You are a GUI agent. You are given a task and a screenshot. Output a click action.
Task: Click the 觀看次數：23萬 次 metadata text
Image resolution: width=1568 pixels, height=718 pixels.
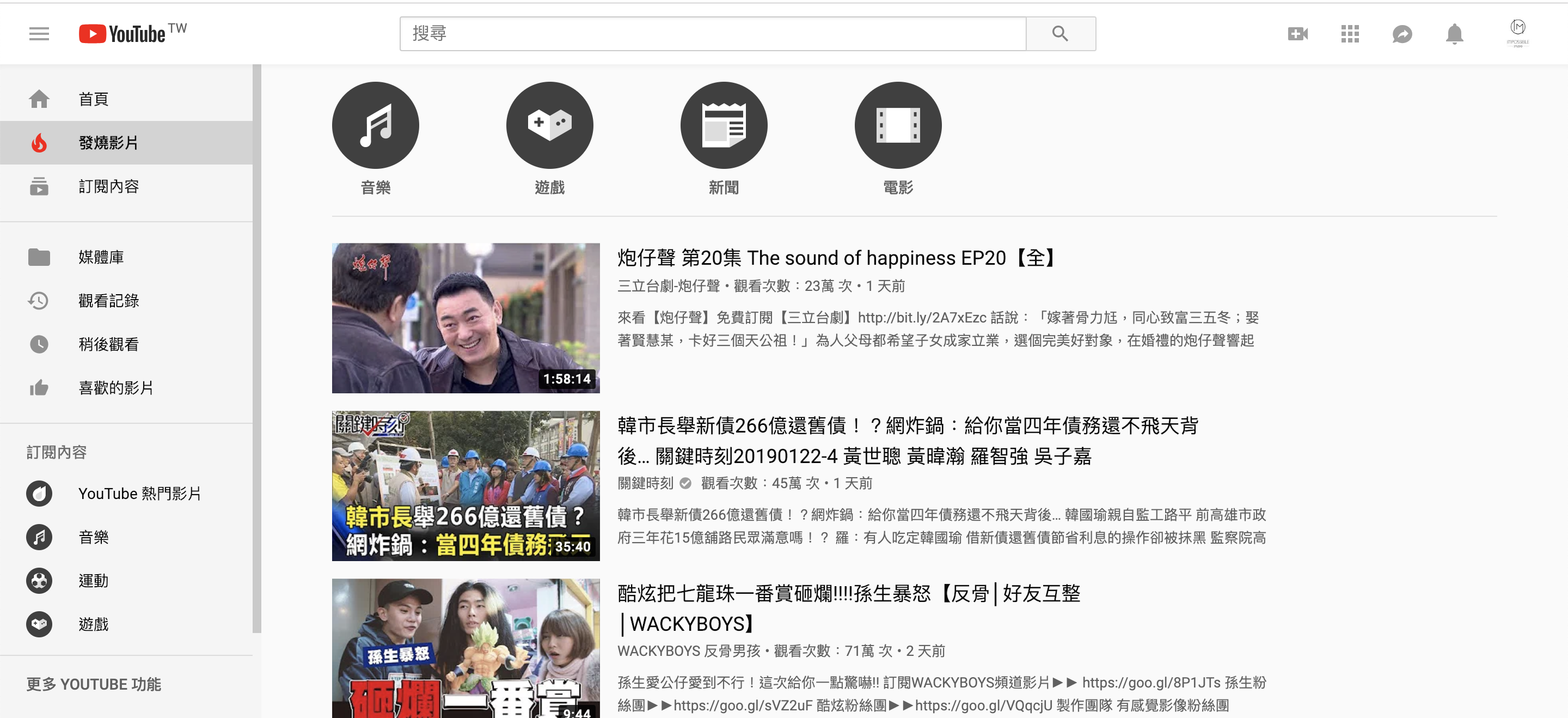pyautogui.click(x=793, y=286)
